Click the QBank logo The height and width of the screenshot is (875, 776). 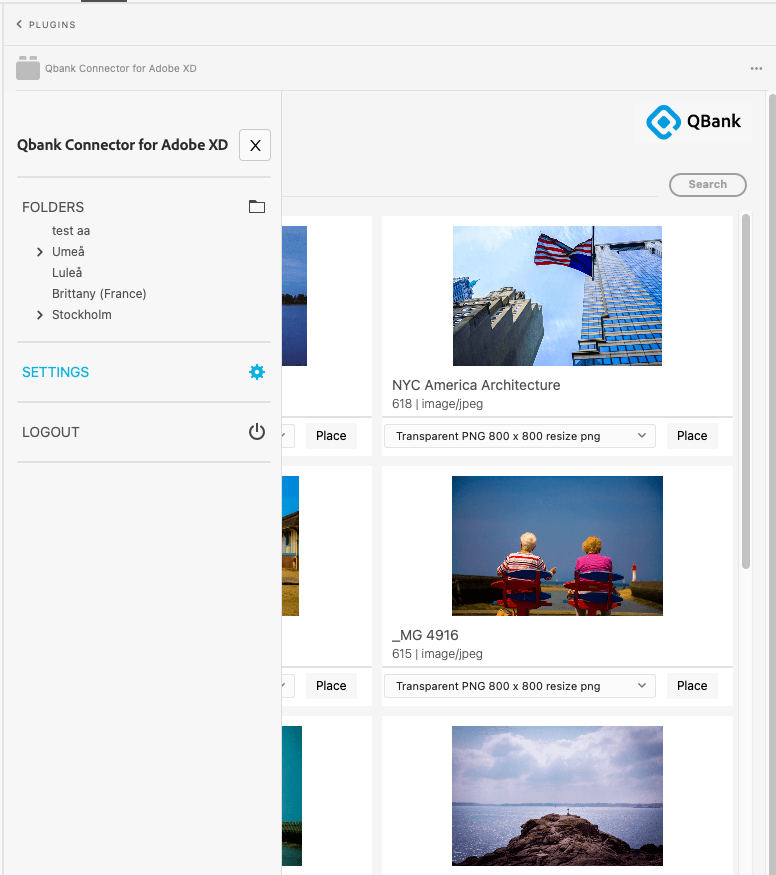pyautogui.click(x=693, y=122)
